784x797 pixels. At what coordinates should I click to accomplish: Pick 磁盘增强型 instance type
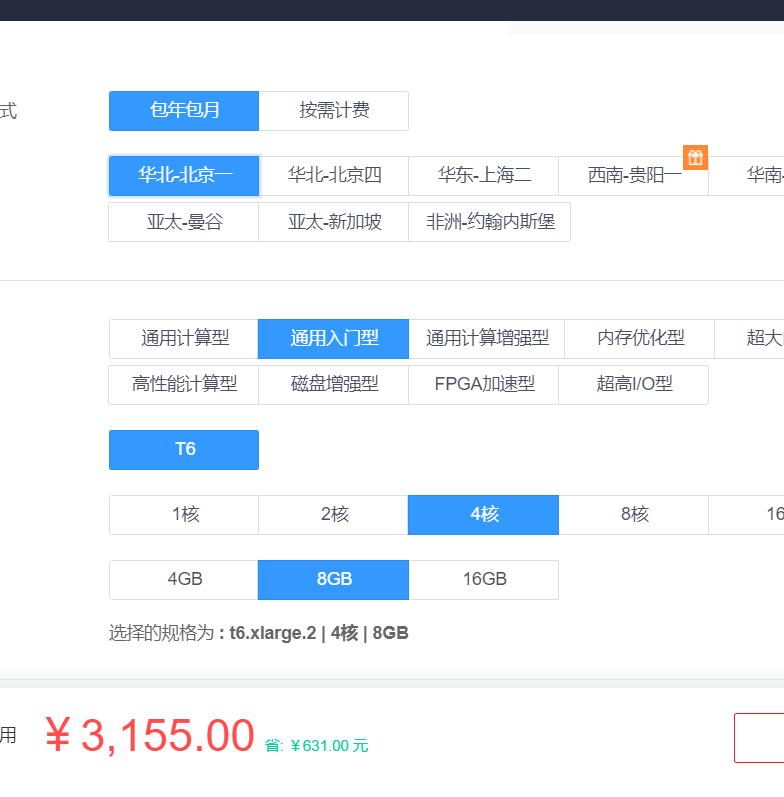tap(334, 385)
